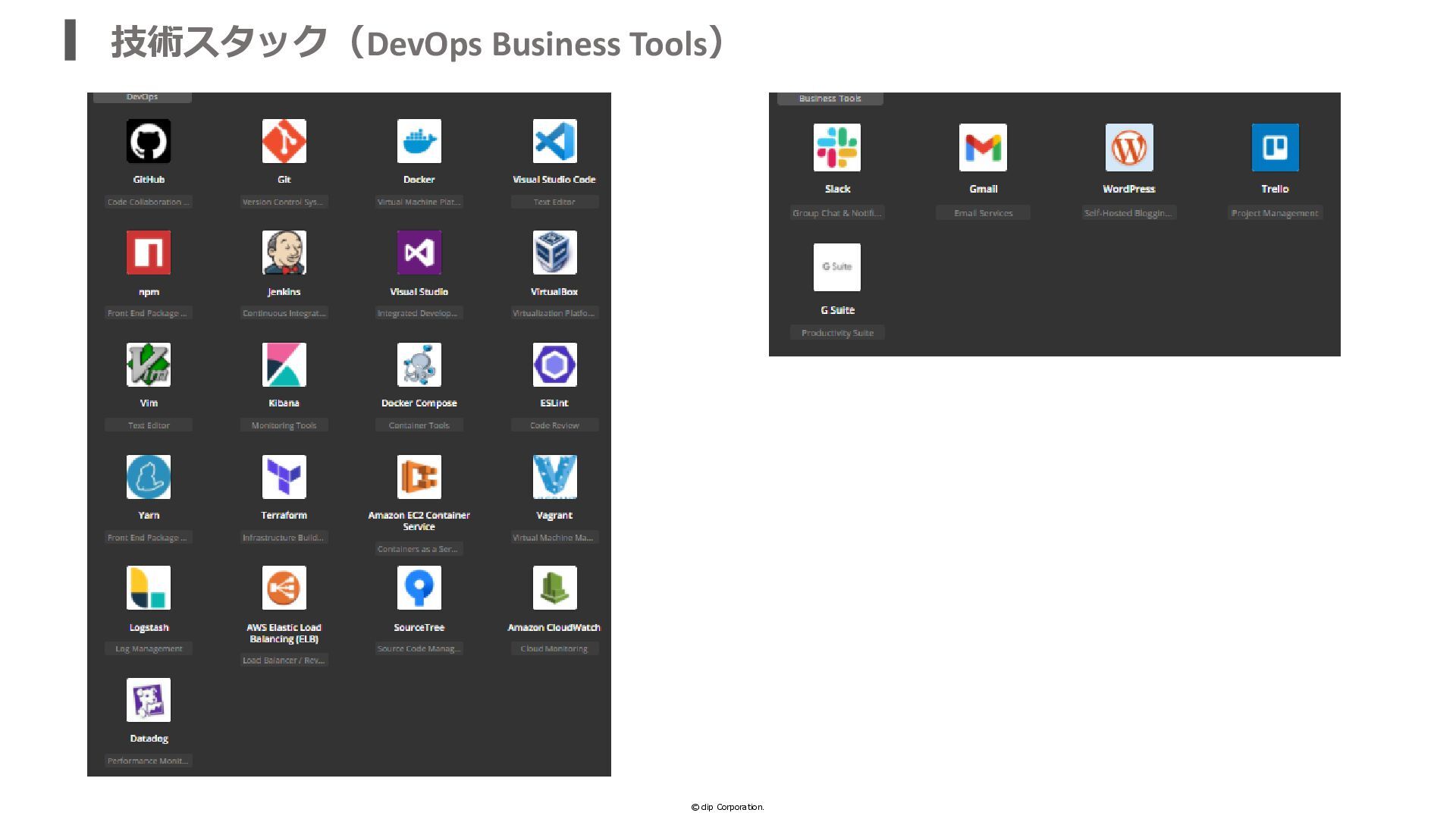Click the Performance Monit... tag under Datadog
Screen dimensions: 1456x819
click(x=149, y=761)
